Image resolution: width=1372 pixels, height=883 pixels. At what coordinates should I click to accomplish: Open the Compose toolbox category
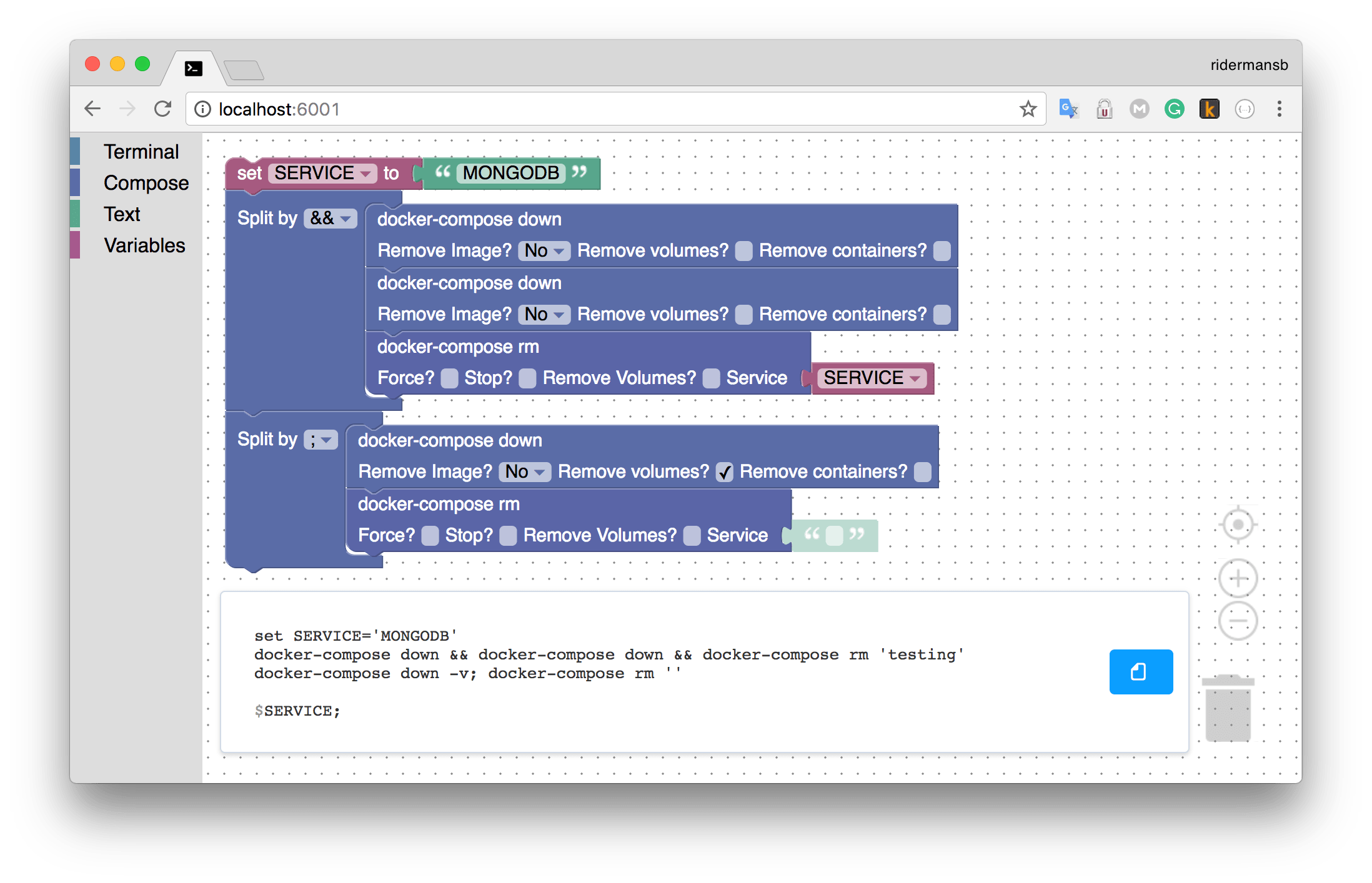(x=146, y=183)
